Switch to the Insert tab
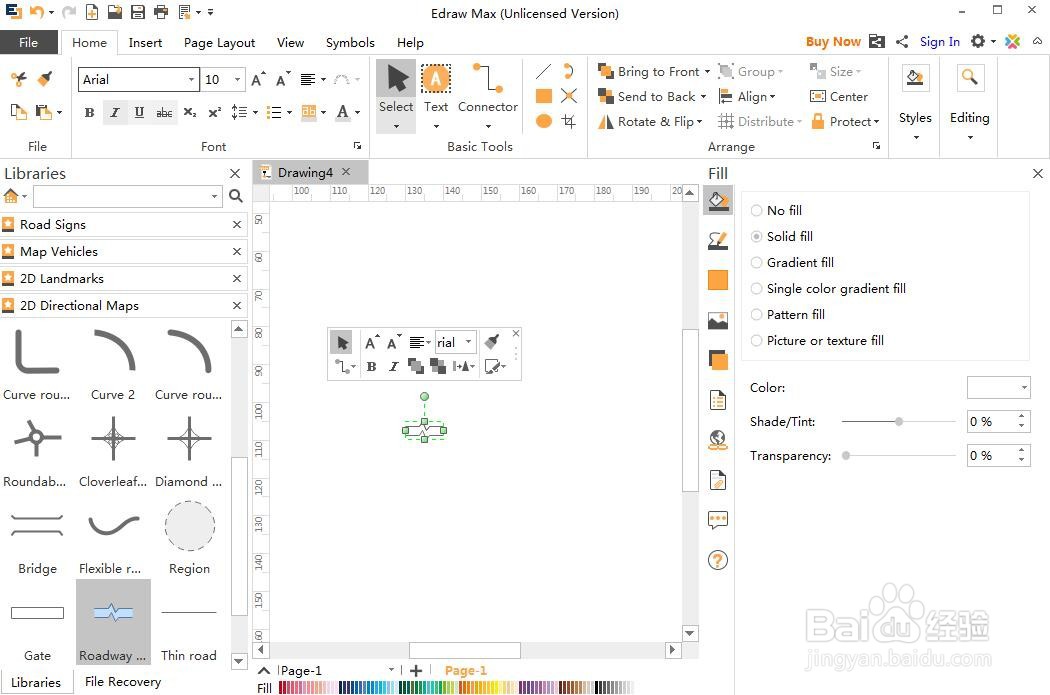The width and height of the screenshot is (1050, 695). [145, 42]
